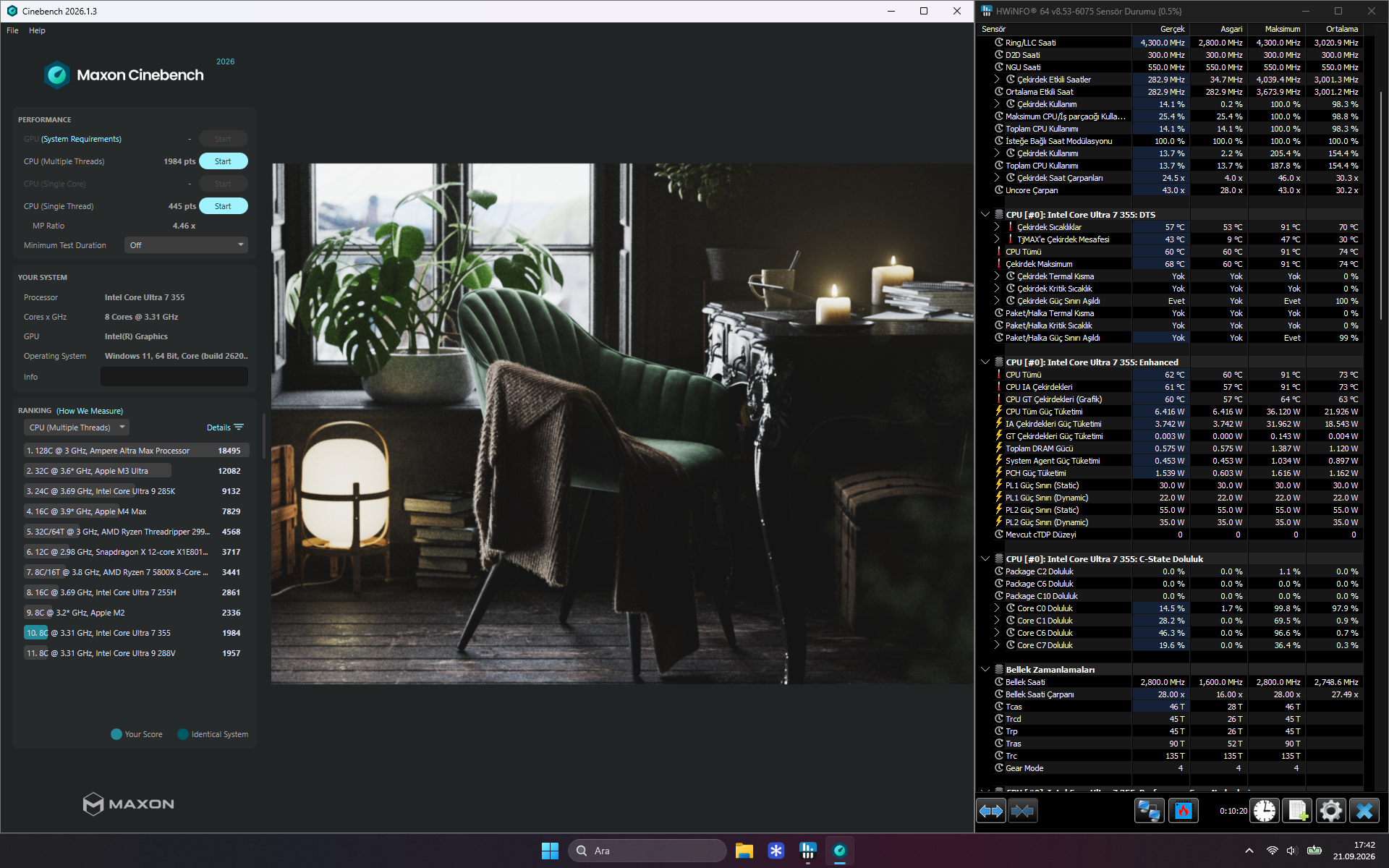Open Windows Start menu icon

pyautogui.click(x=550, y=851)
